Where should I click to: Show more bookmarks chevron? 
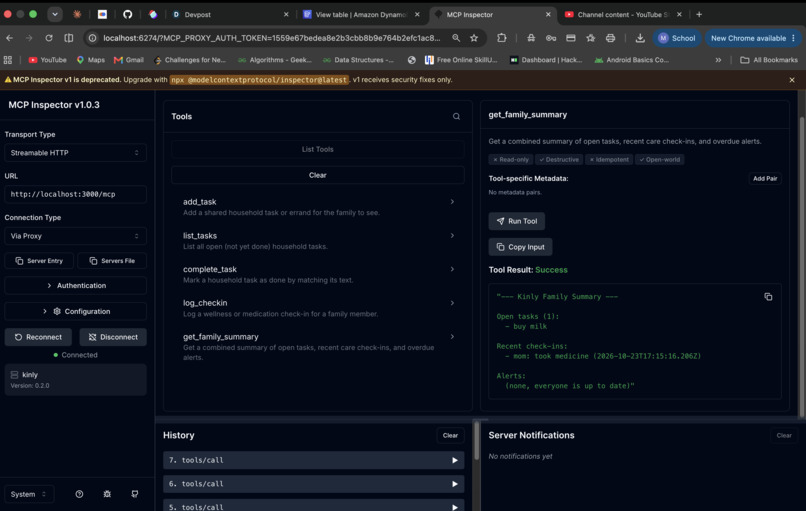(x=718, y=60)
